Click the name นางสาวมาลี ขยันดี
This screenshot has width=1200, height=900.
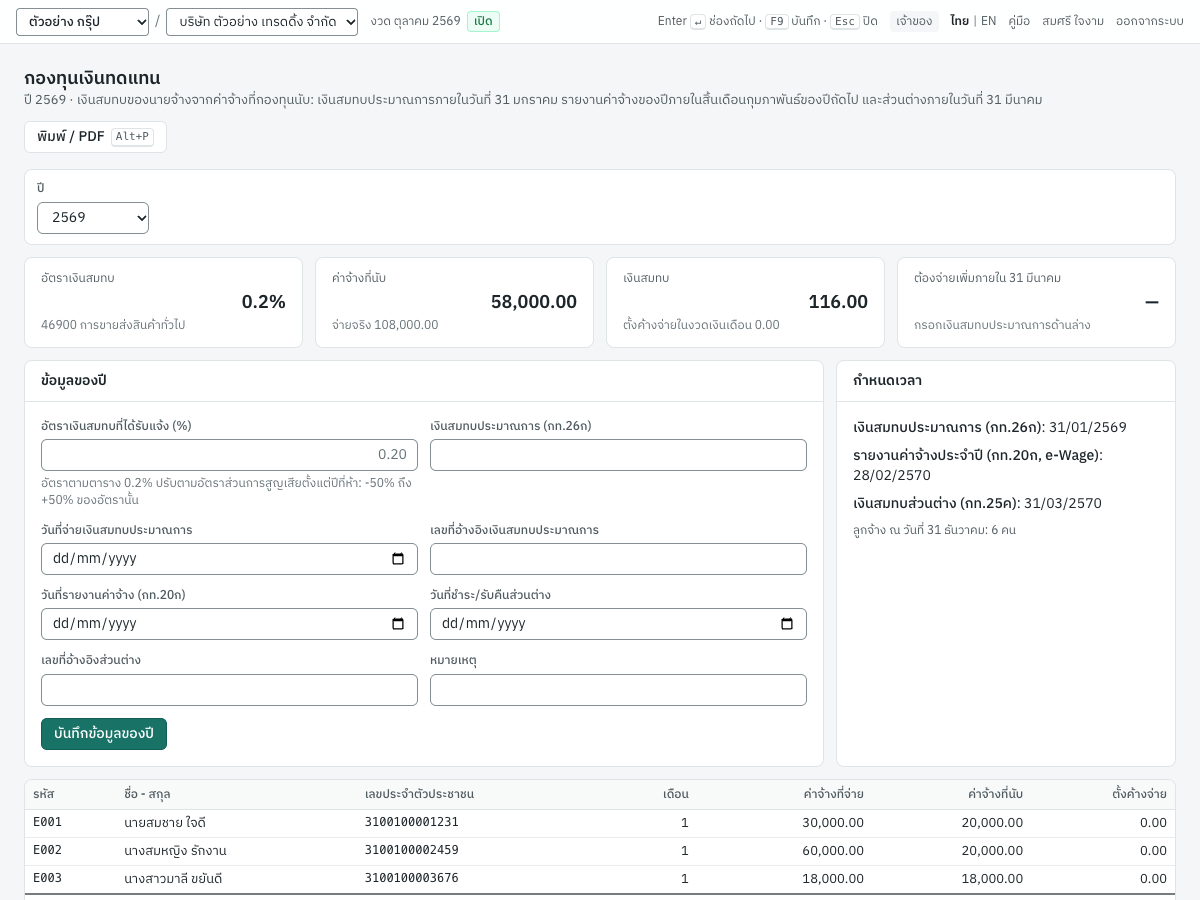click(173, 879)
